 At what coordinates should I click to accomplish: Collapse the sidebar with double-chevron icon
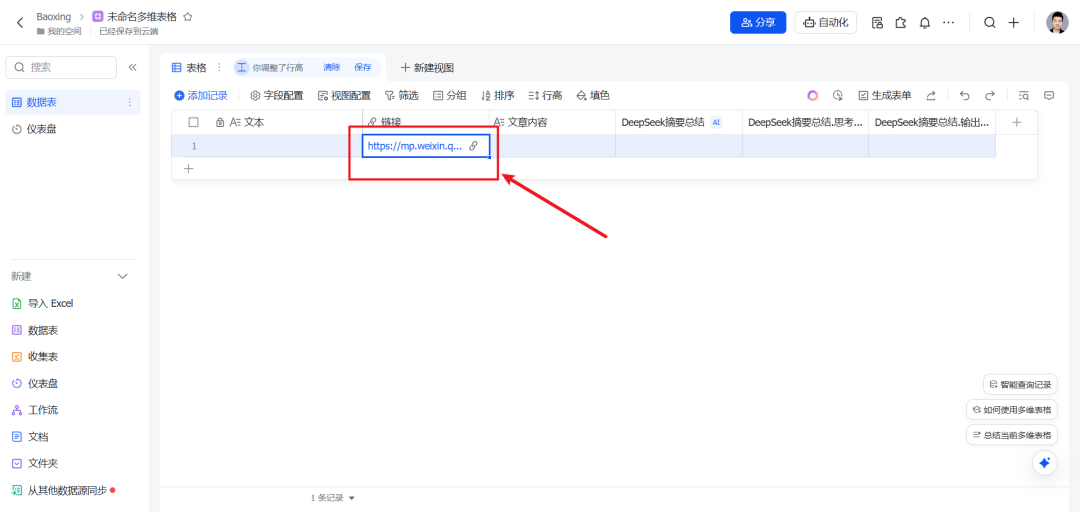(x=132, y=68)
